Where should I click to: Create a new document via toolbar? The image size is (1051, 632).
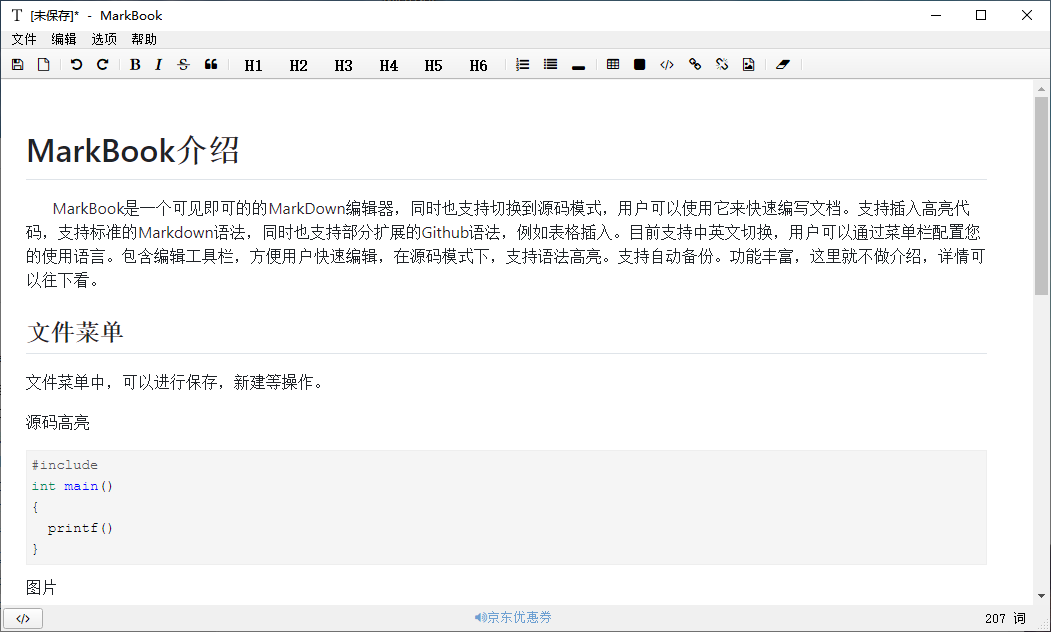[43, 65]
